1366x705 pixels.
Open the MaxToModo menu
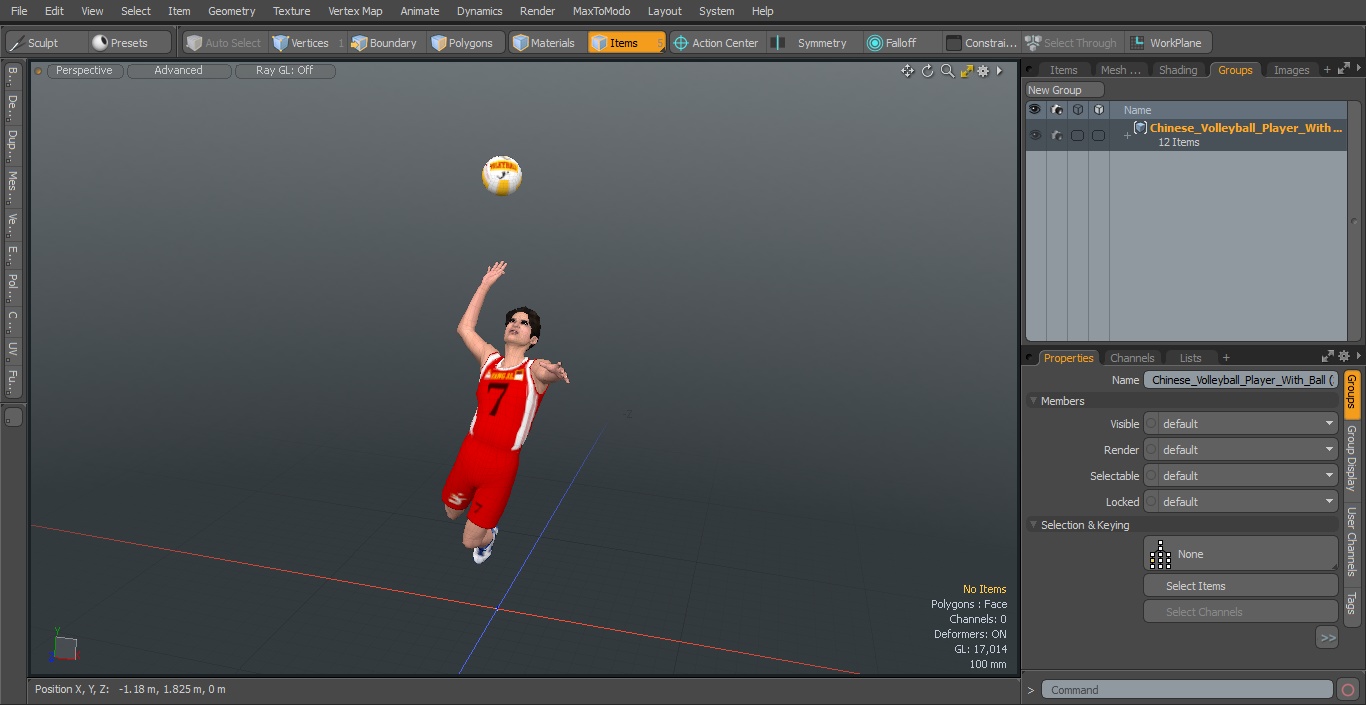click(601, 11)
